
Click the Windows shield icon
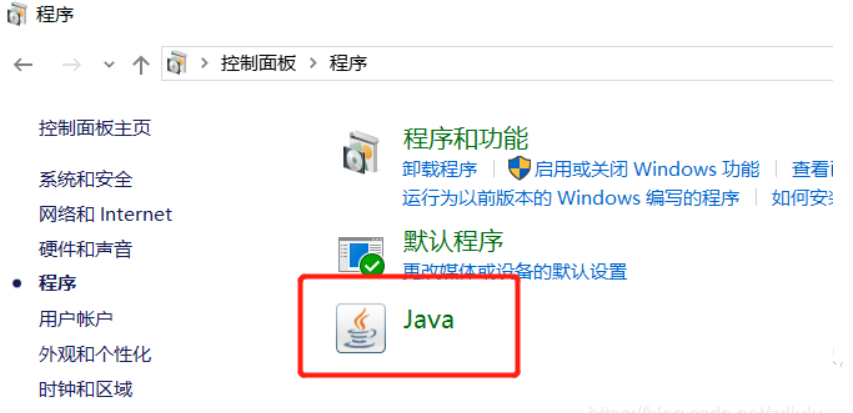(519, 169)
